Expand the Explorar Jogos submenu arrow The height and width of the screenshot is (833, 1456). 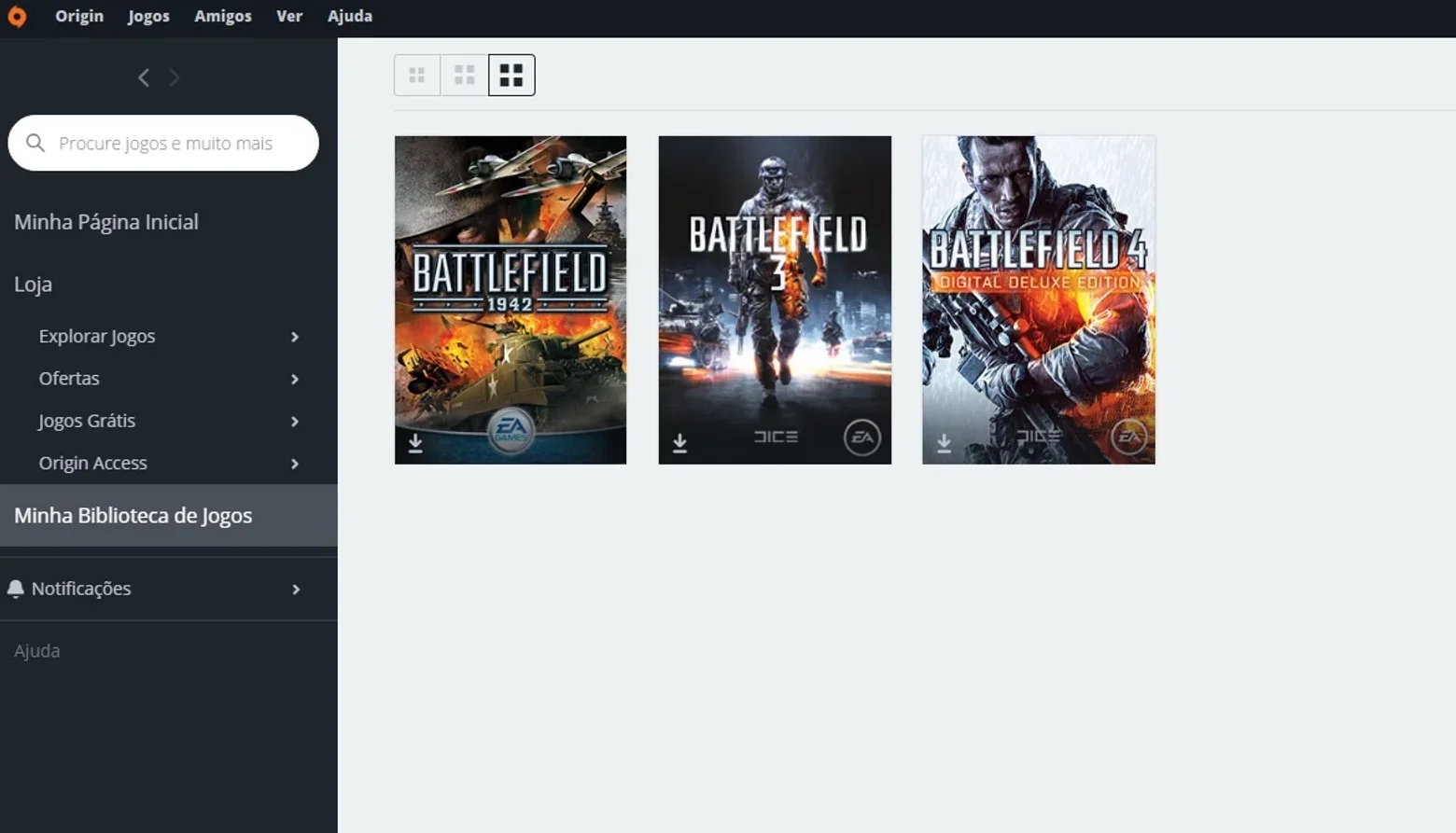click(295, 337)
